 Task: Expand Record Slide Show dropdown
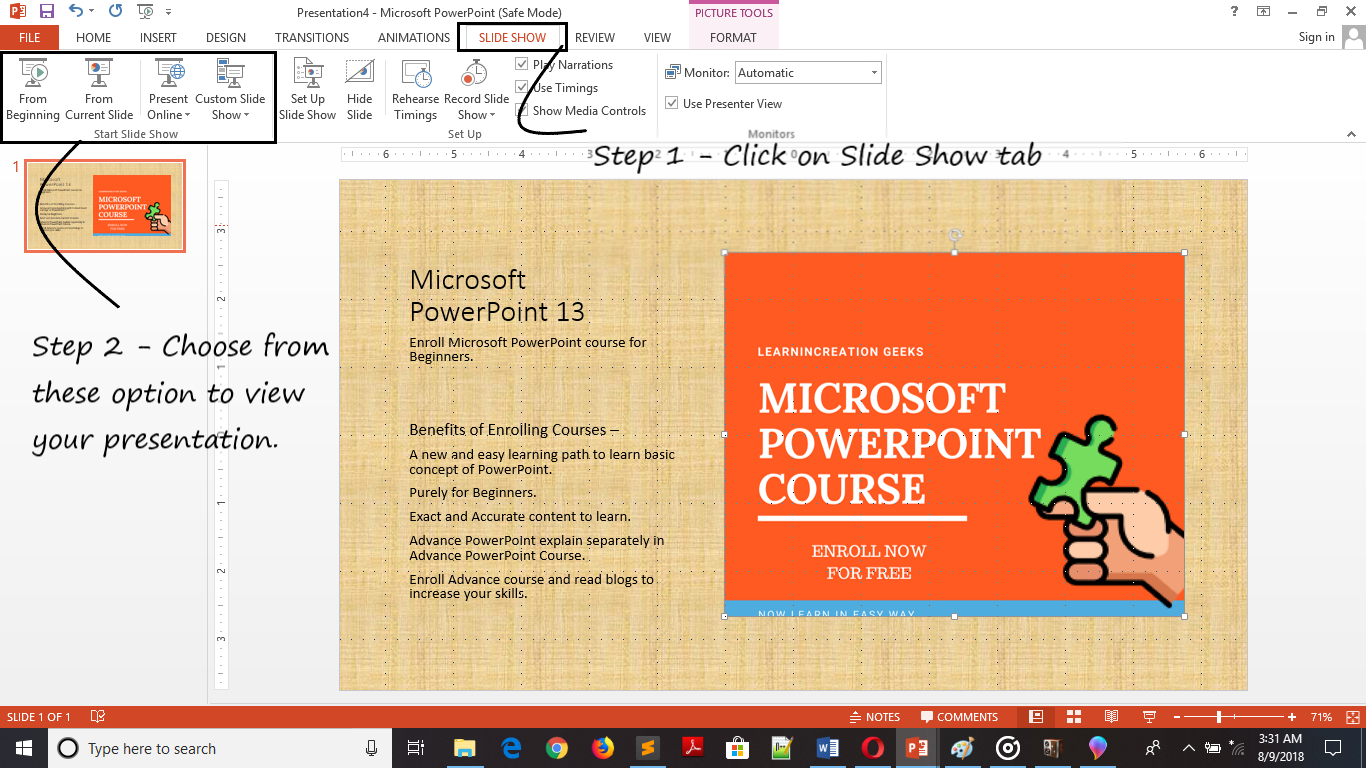click(477, 115)
